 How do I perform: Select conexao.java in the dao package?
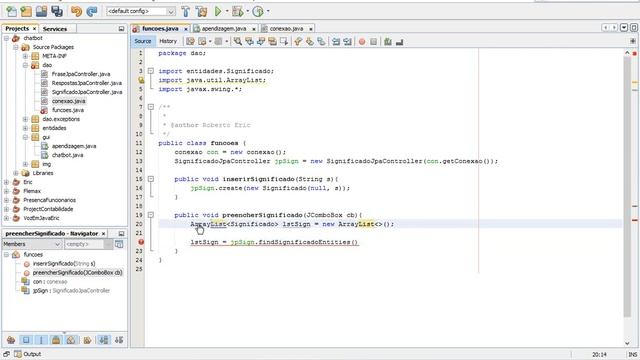click(68, 101)
